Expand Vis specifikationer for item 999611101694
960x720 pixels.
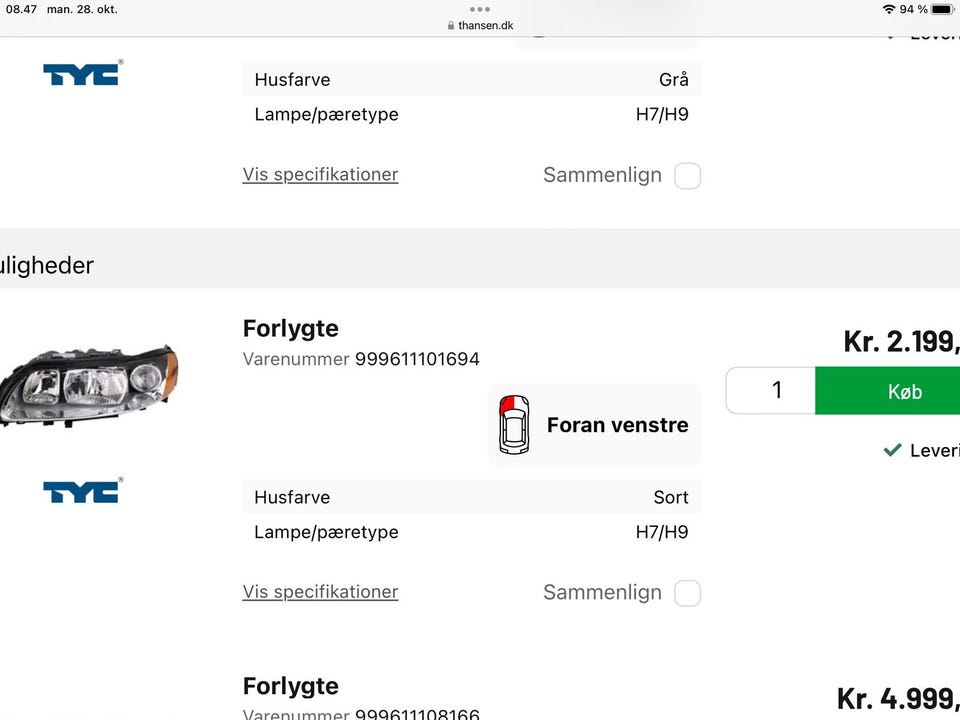[x=320, y=591]
